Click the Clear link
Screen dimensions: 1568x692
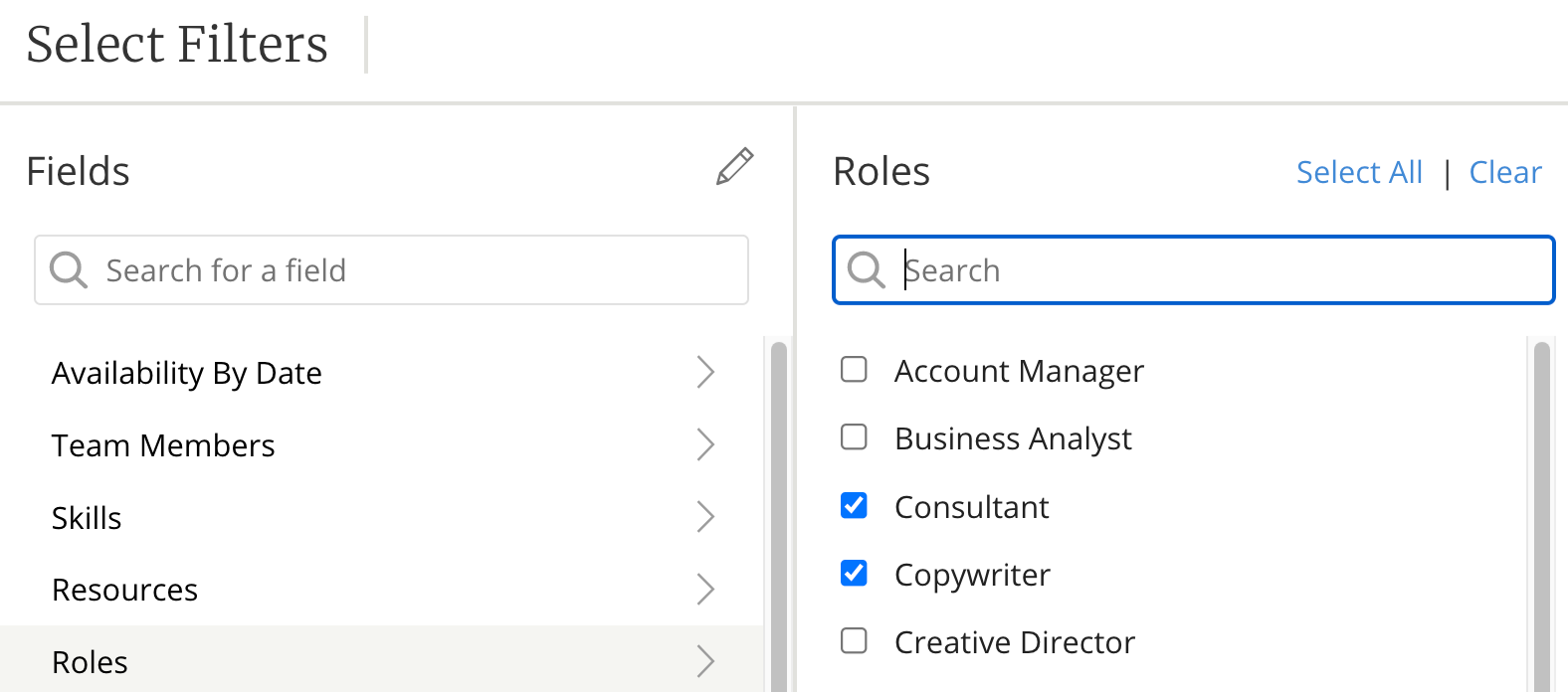click(x=1505, y=172)
